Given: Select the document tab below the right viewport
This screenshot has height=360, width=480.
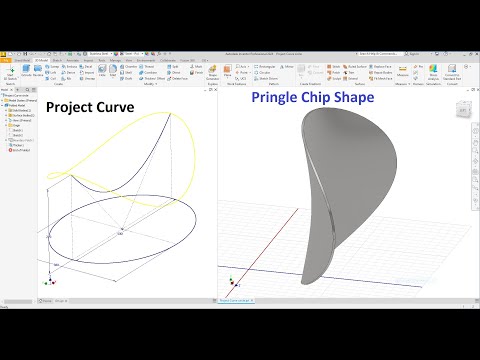Looking at the screenshot, I should [236, 301].
